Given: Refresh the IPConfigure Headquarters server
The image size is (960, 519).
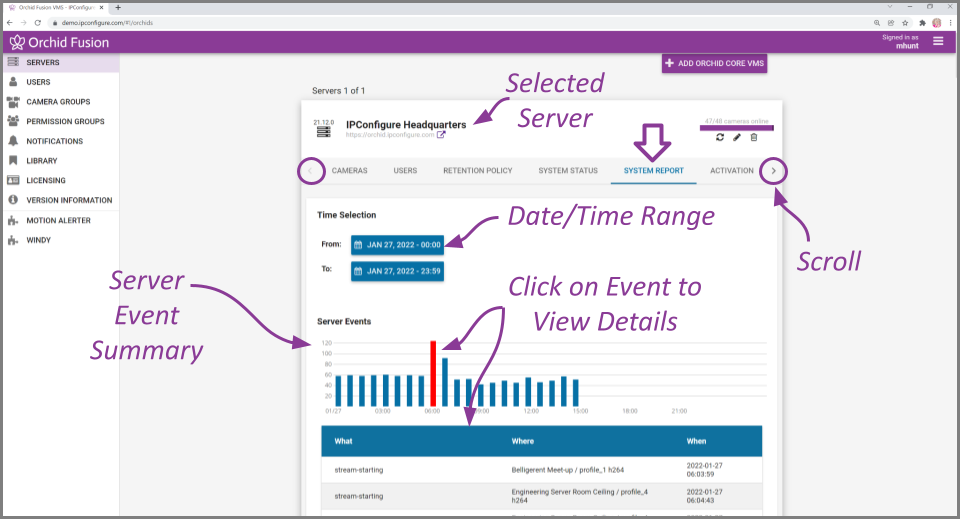Looking at the screenshot, I should 720,137.
